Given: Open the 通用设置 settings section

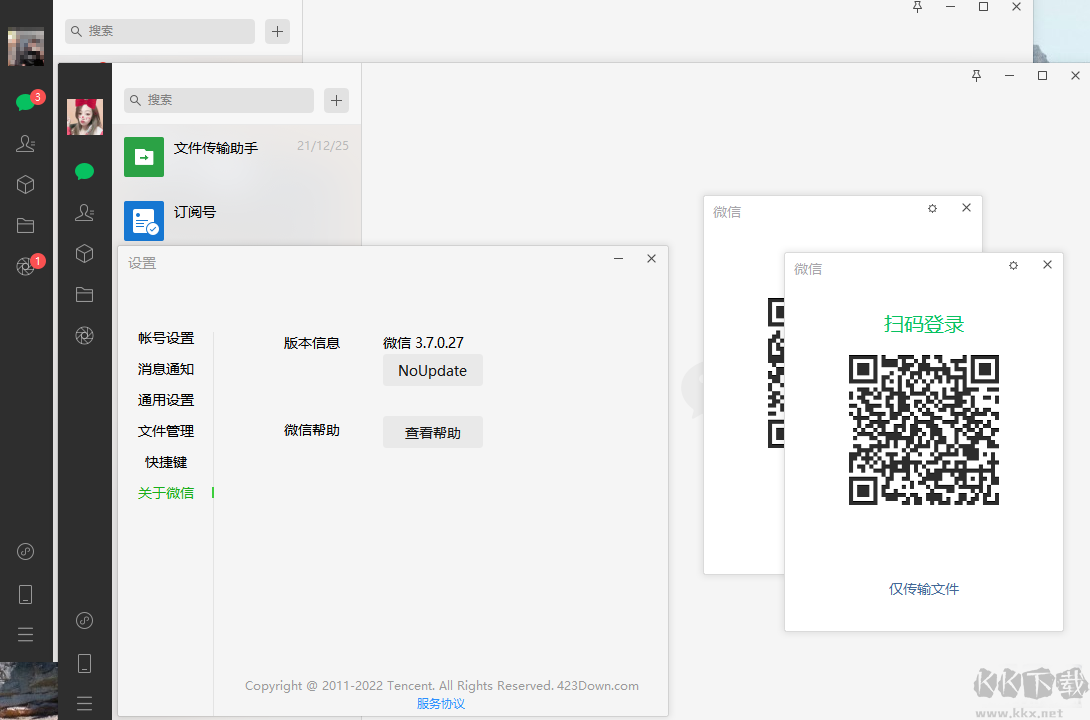Looking at the screenshot, I should (166, 399).
